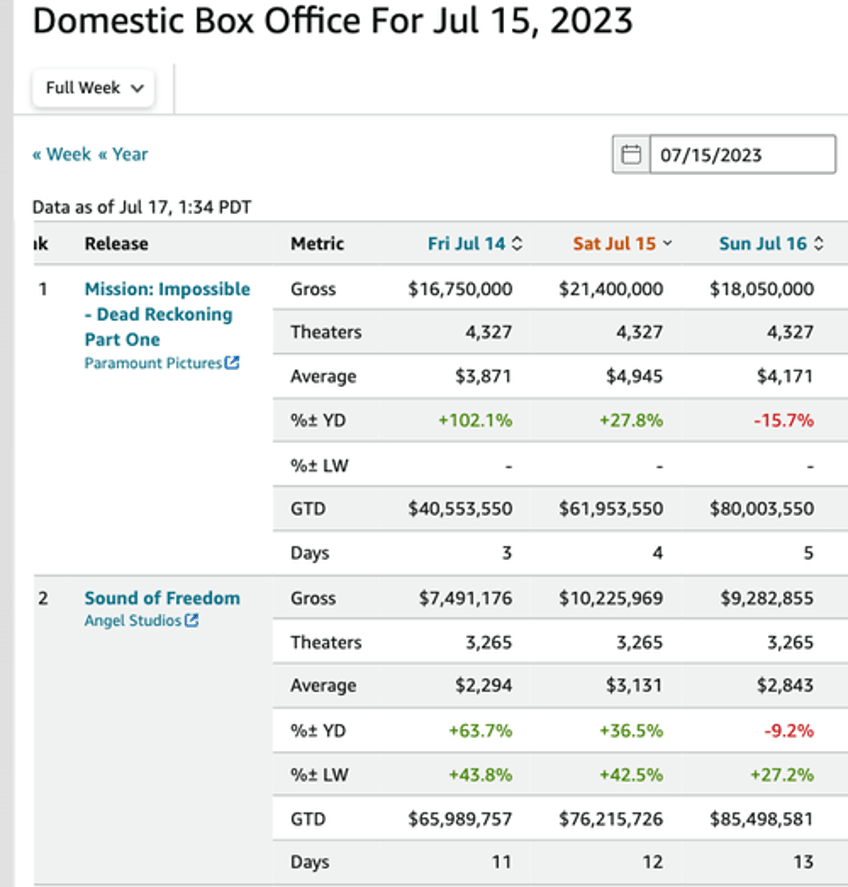Open Mission: Impossible - Dead Reckoning Part One
Screen dimensions: 848x887
(167, 314)
